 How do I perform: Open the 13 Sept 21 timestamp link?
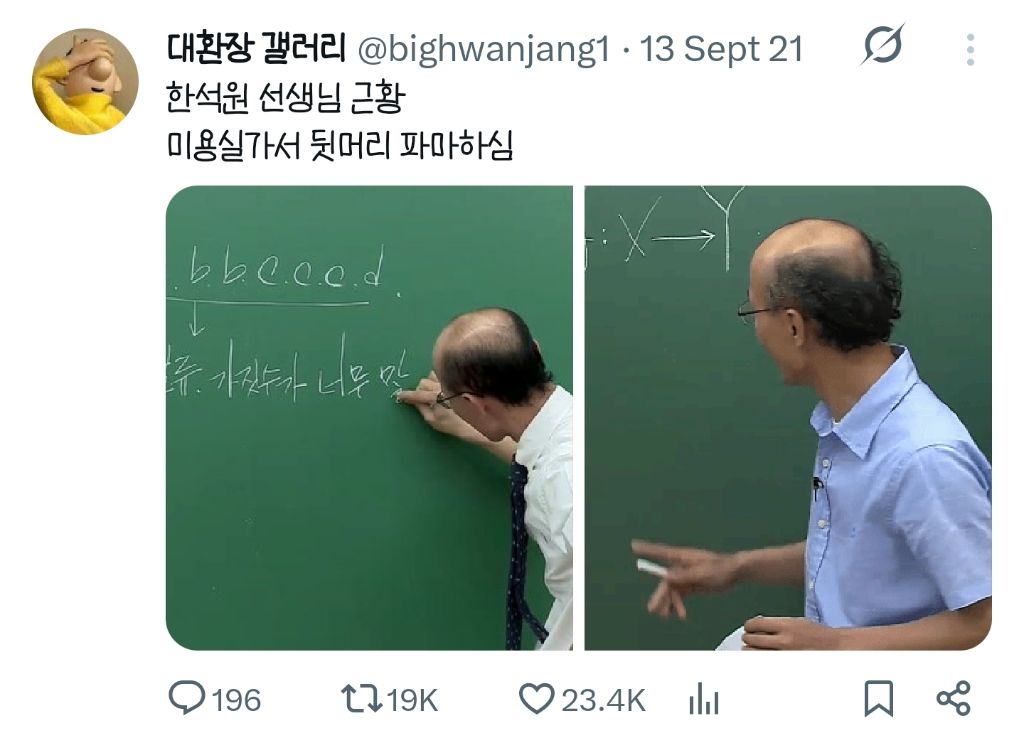(x=721, y=49)
